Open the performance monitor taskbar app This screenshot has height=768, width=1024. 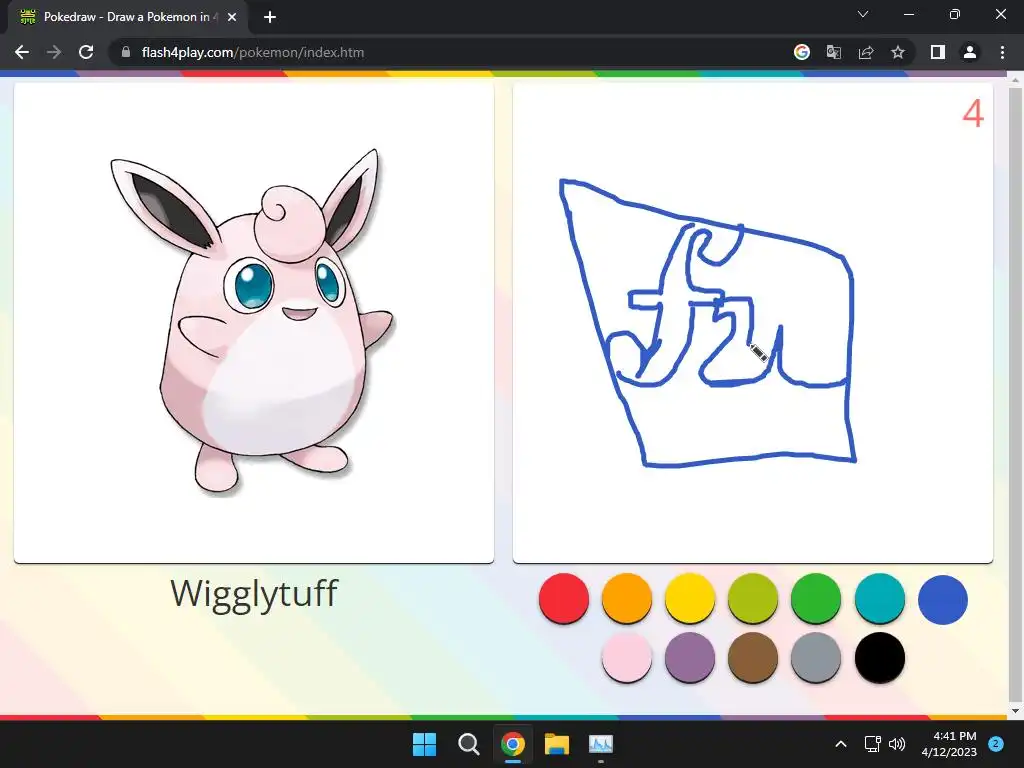601,744
